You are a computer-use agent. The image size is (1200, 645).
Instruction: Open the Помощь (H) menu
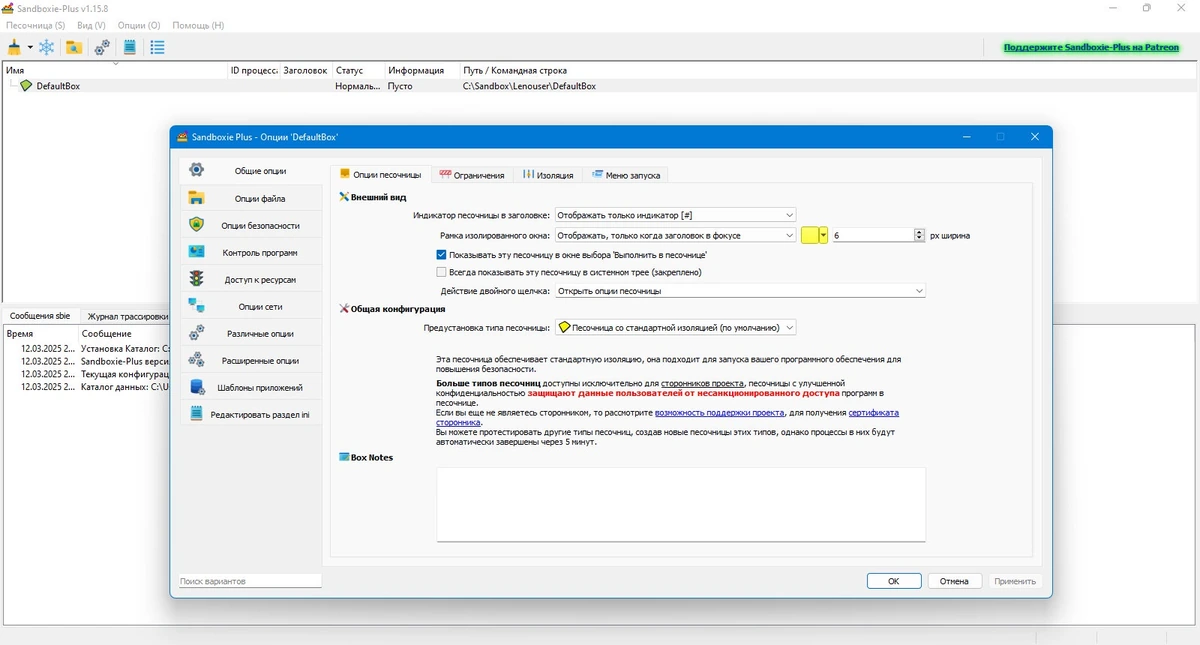[x=198, y=25]
